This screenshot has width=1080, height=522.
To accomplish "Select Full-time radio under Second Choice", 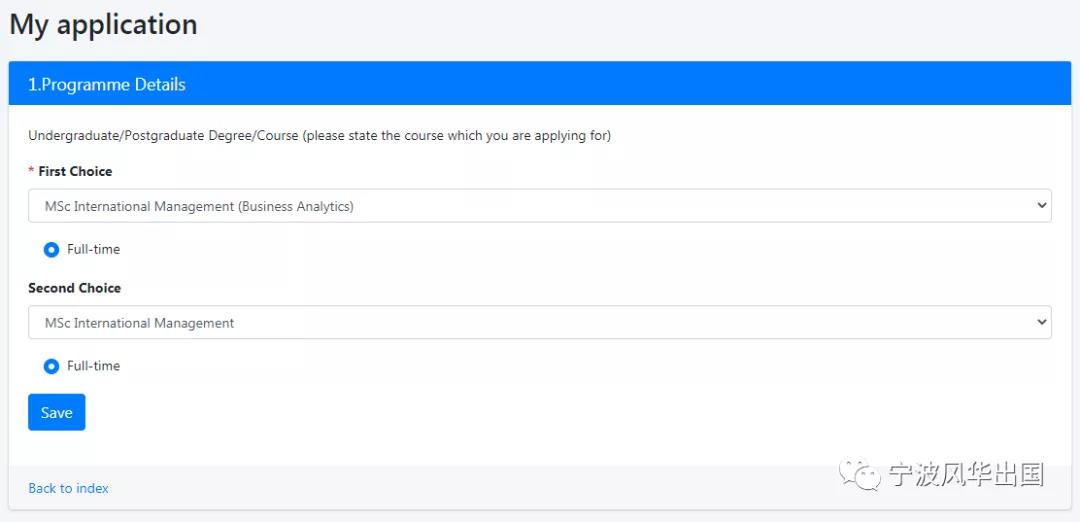I will pos(51,366).
